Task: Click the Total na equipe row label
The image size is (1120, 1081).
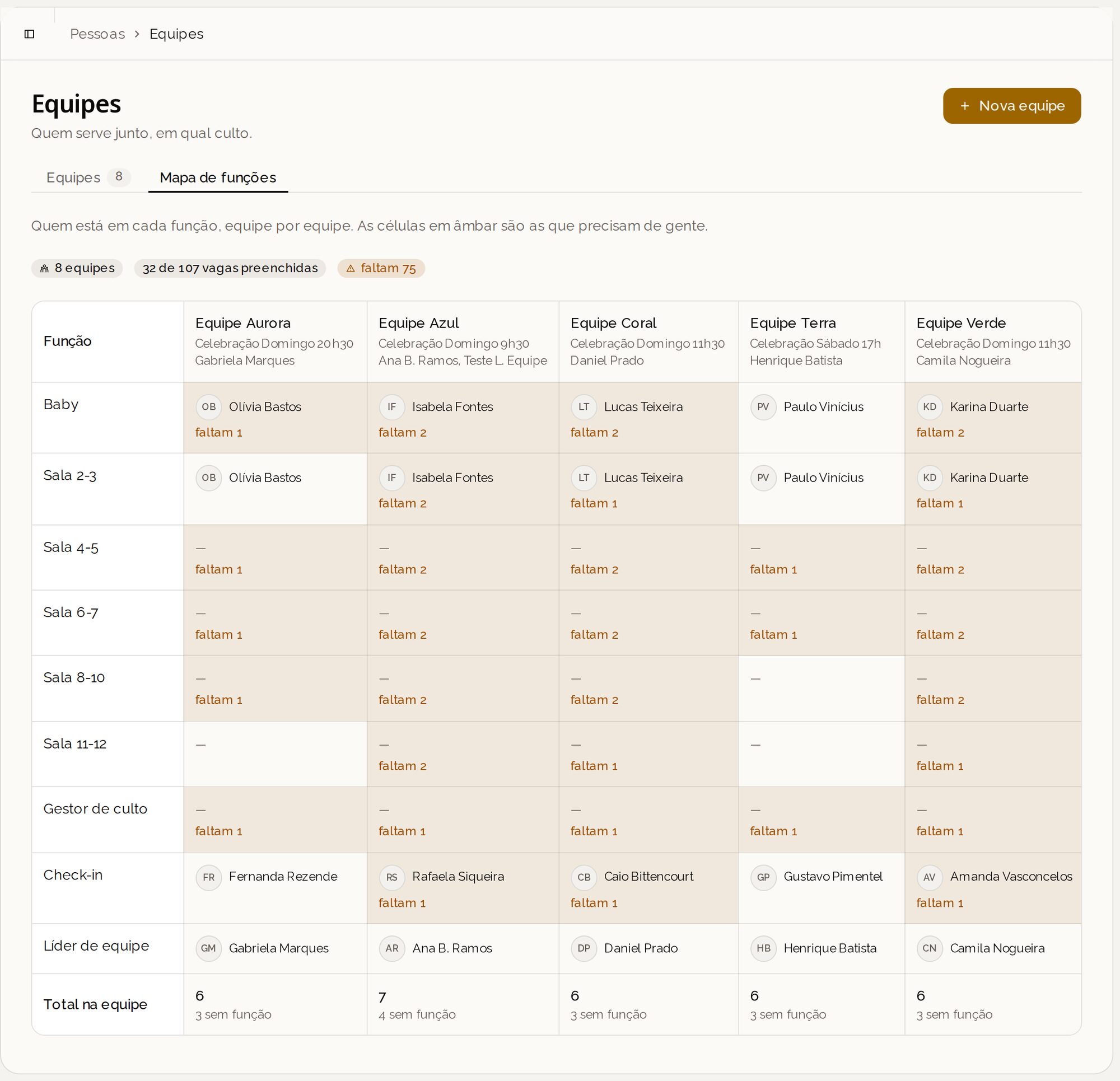Action: (x=95, y=1004)
